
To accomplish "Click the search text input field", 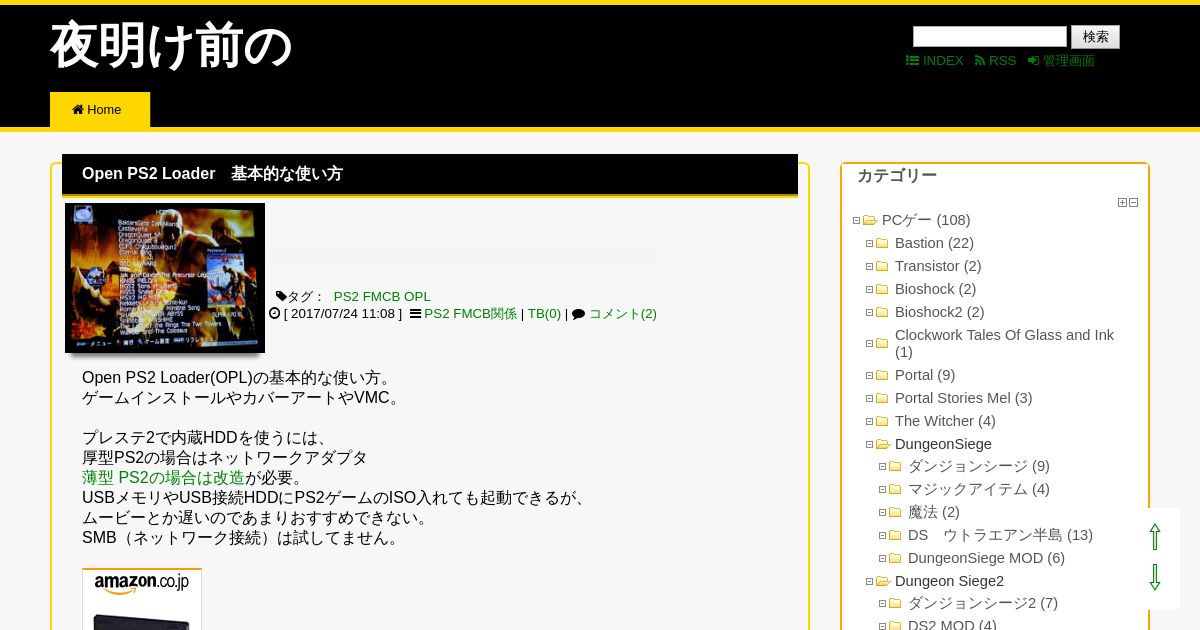I will 990,37.
